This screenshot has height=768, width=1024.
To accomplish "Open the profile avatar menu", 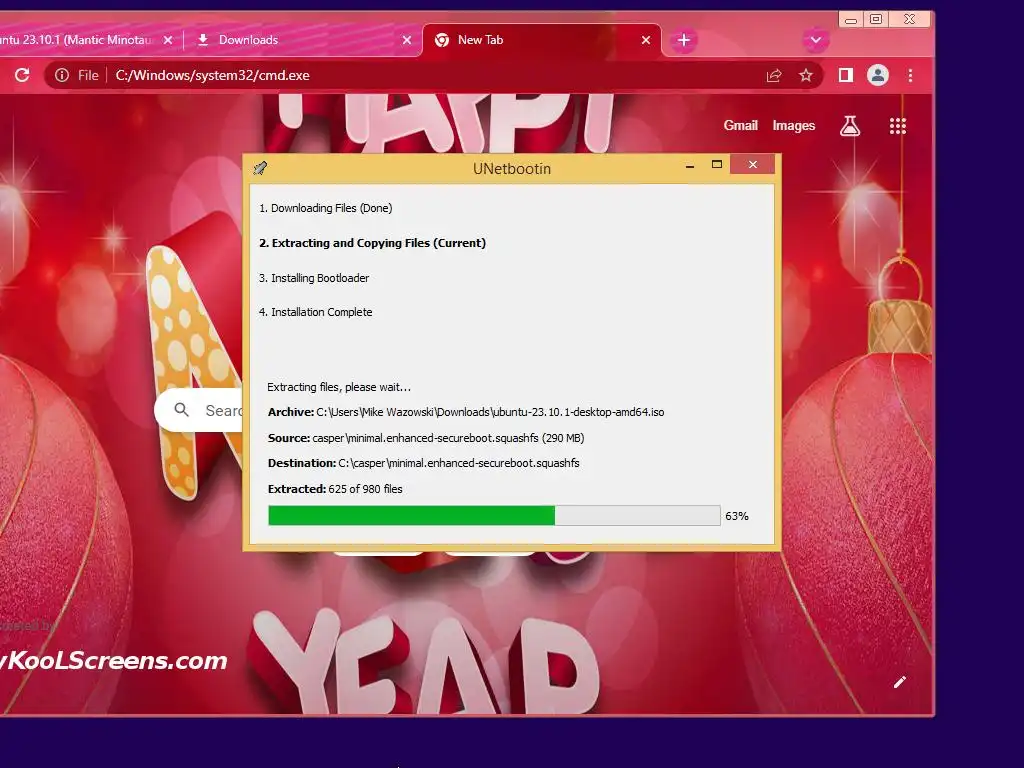I will [878, 75].
